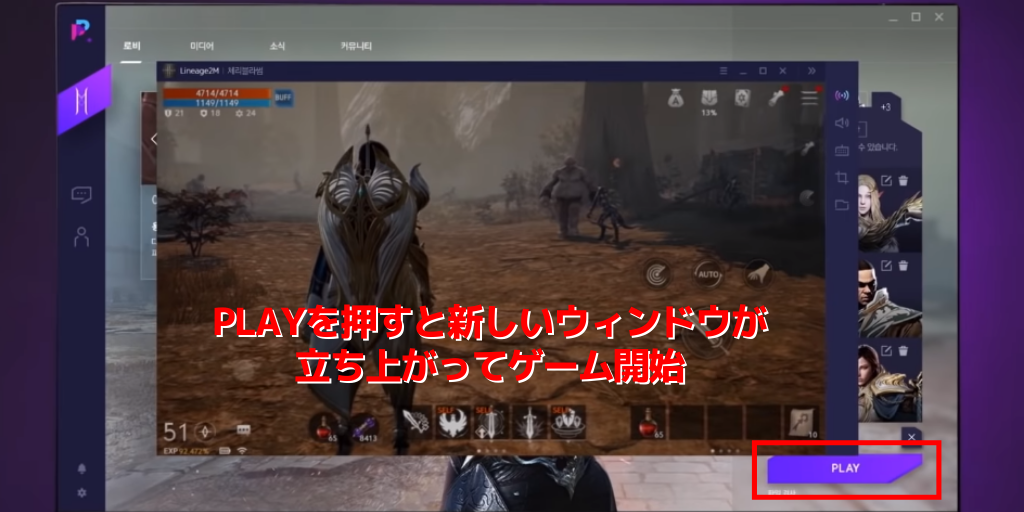The height and width of the screenshot is (512, 1024).
Task: Tap the pickup hand button
Action: pyautogui.click(x=759, y=273)
